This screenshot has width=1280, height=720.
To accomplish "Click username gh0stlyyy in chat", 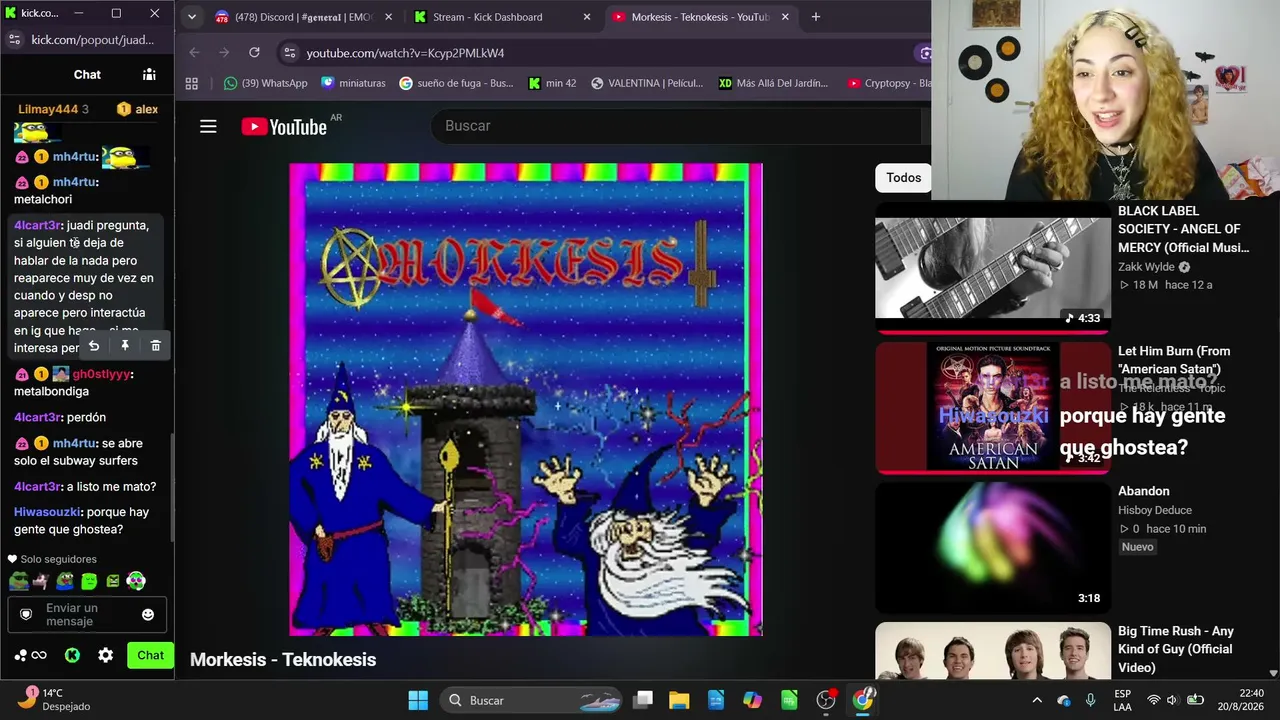I will click(x=102, y=374).
